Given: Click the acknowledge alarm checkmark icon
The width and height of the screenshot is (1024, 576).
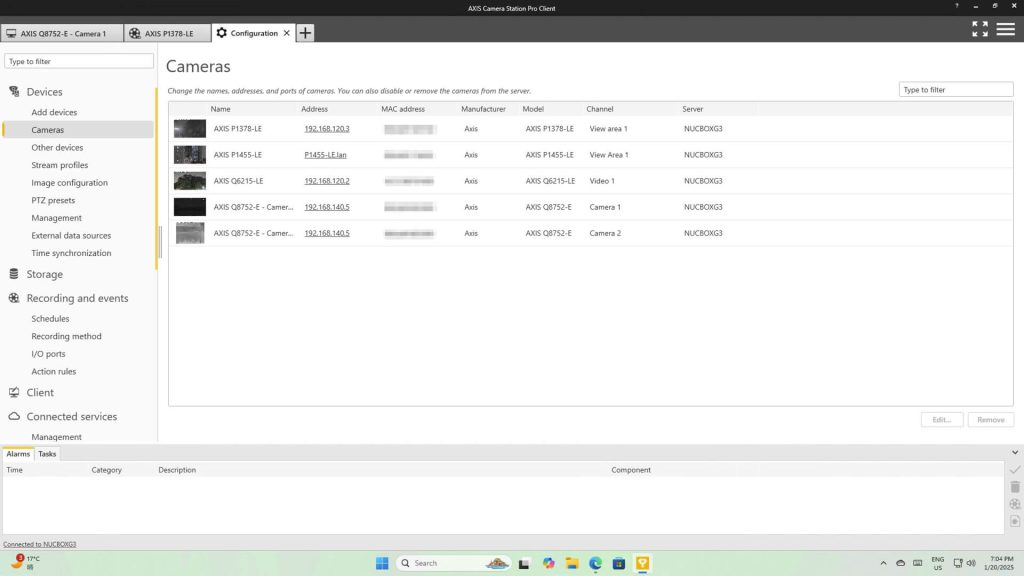Looking at the screenshot, I should click(x=1015, y=470).
